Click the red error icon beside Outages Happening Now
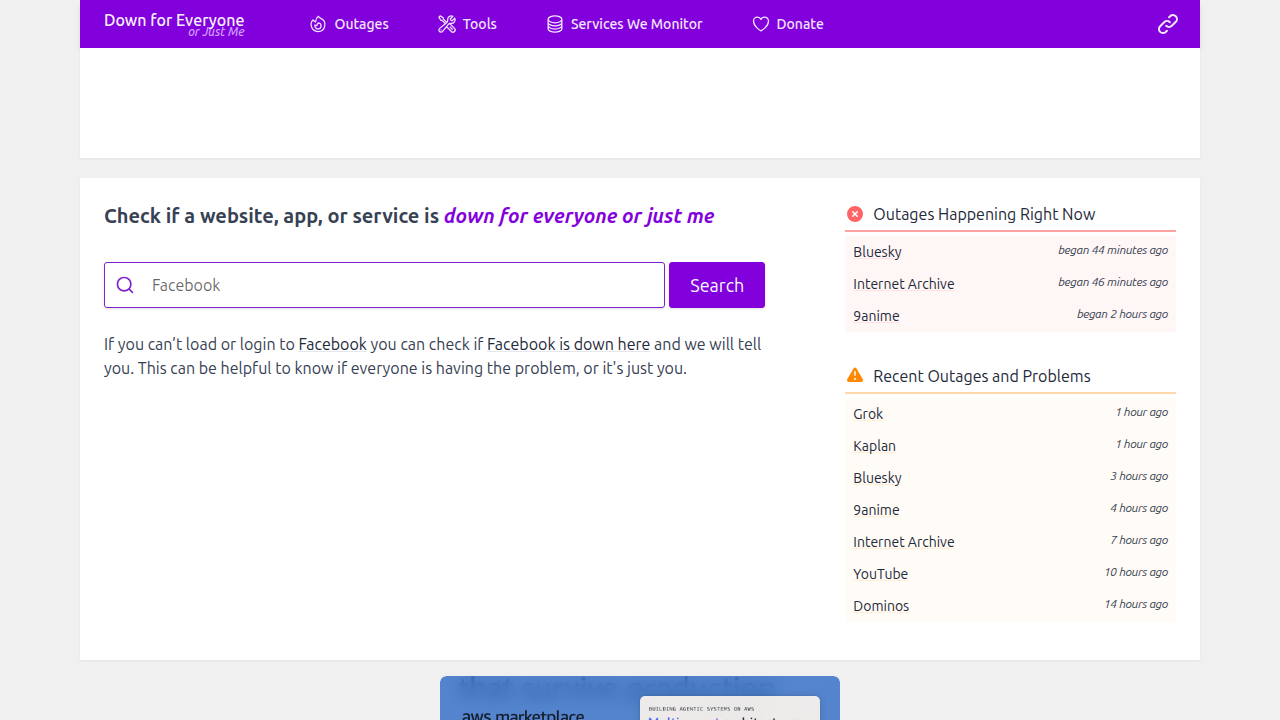Screen dimensions: 1280x720 tap(855, 213)
